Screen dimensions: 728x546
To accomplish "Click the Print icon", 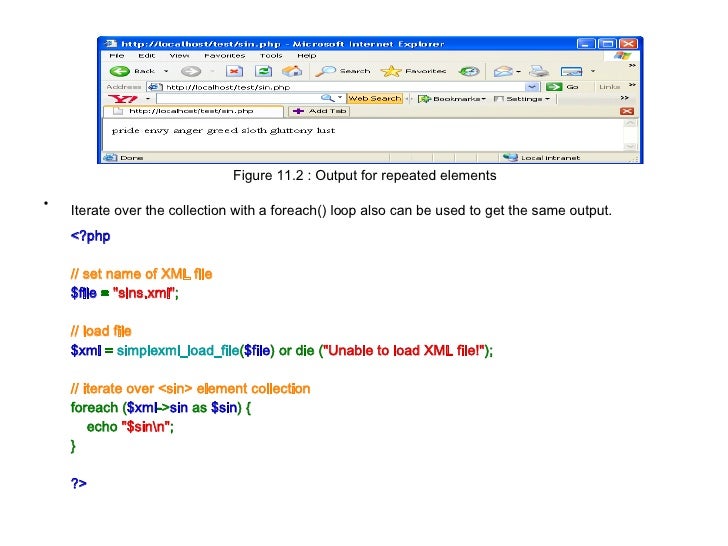I will [x=539, y=71].
